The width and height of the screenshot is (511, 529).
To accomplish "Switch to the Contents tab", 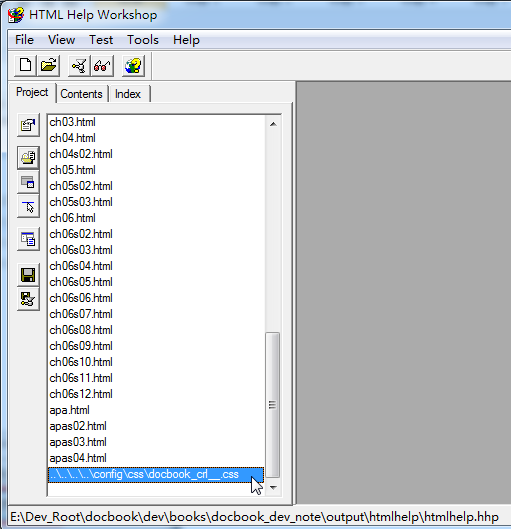I will [x=81, y=94].
